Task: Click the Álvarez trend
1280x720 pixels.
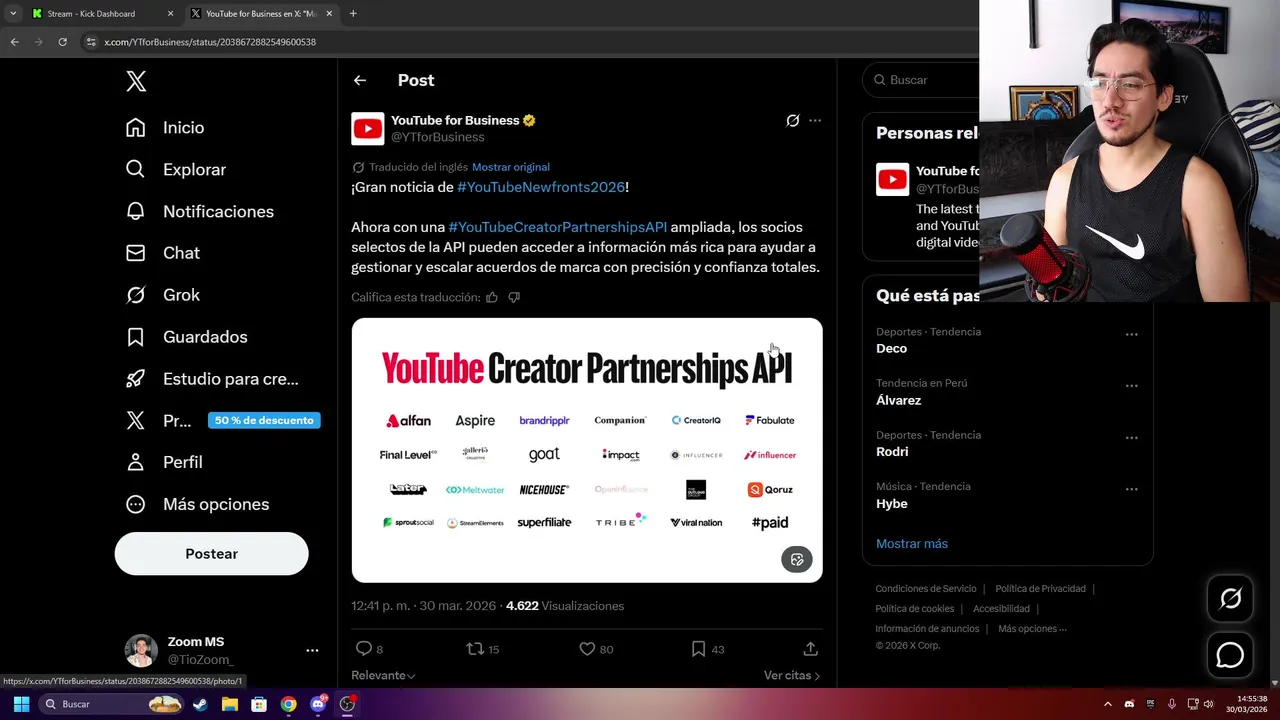Action: [x=898, y=400]
